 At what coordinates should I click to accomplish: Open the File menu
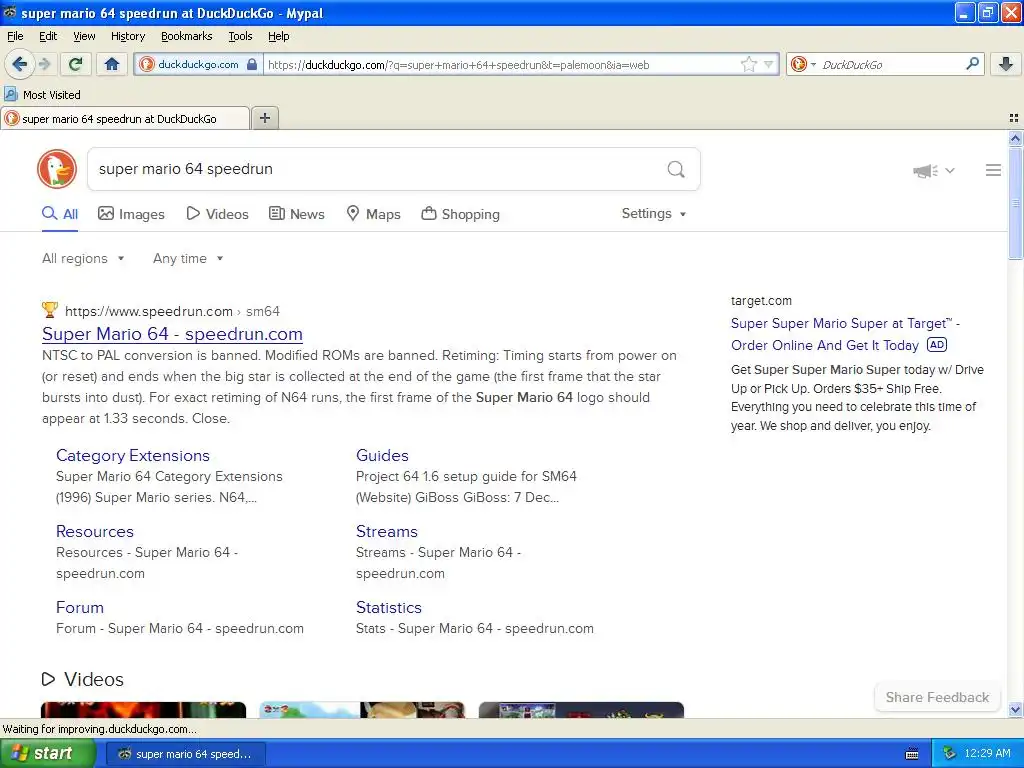(15, 36)
